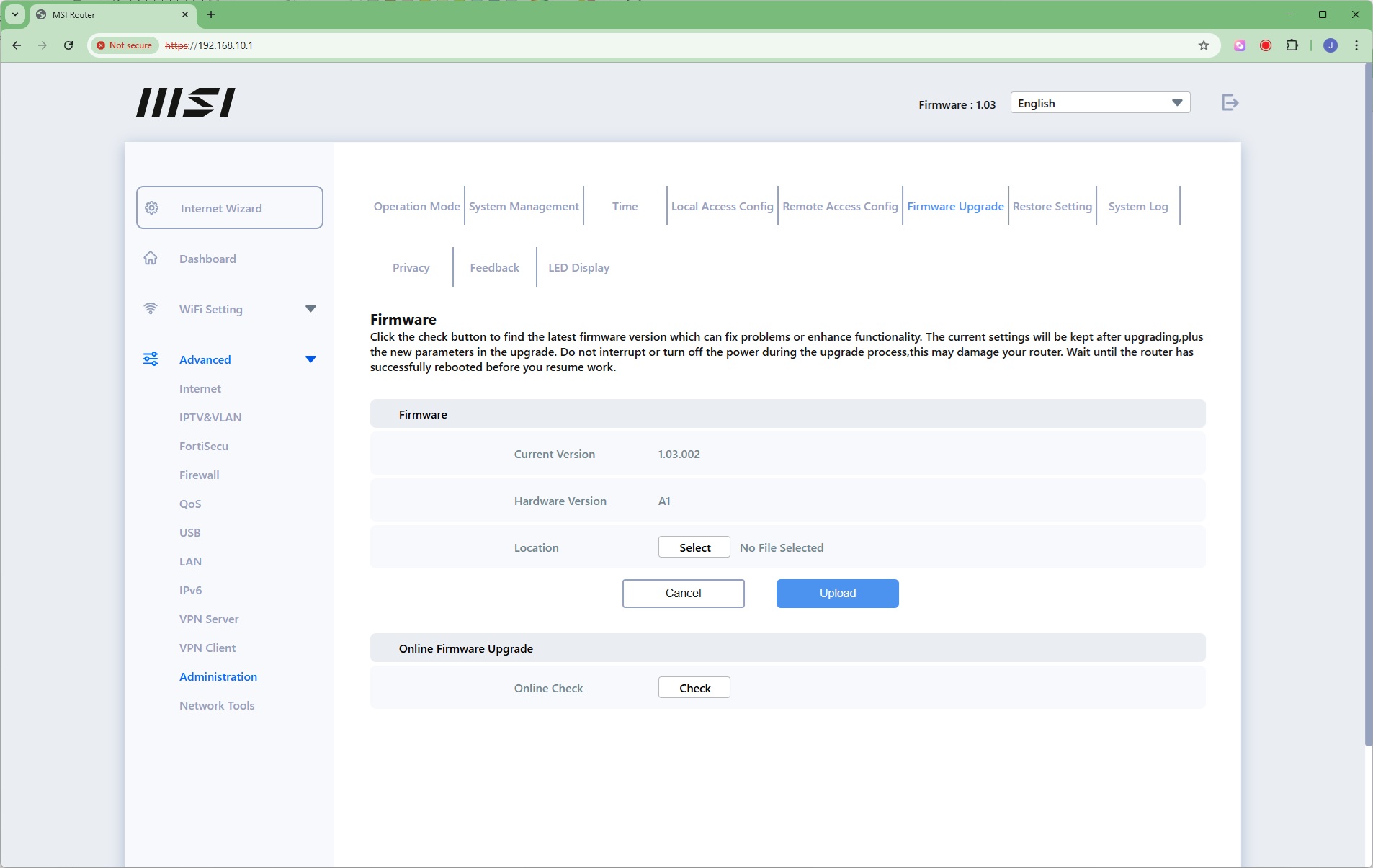Open the browser Extensions puzzle icon
Screen dimensions: 1373x868
coord(1292,45)
